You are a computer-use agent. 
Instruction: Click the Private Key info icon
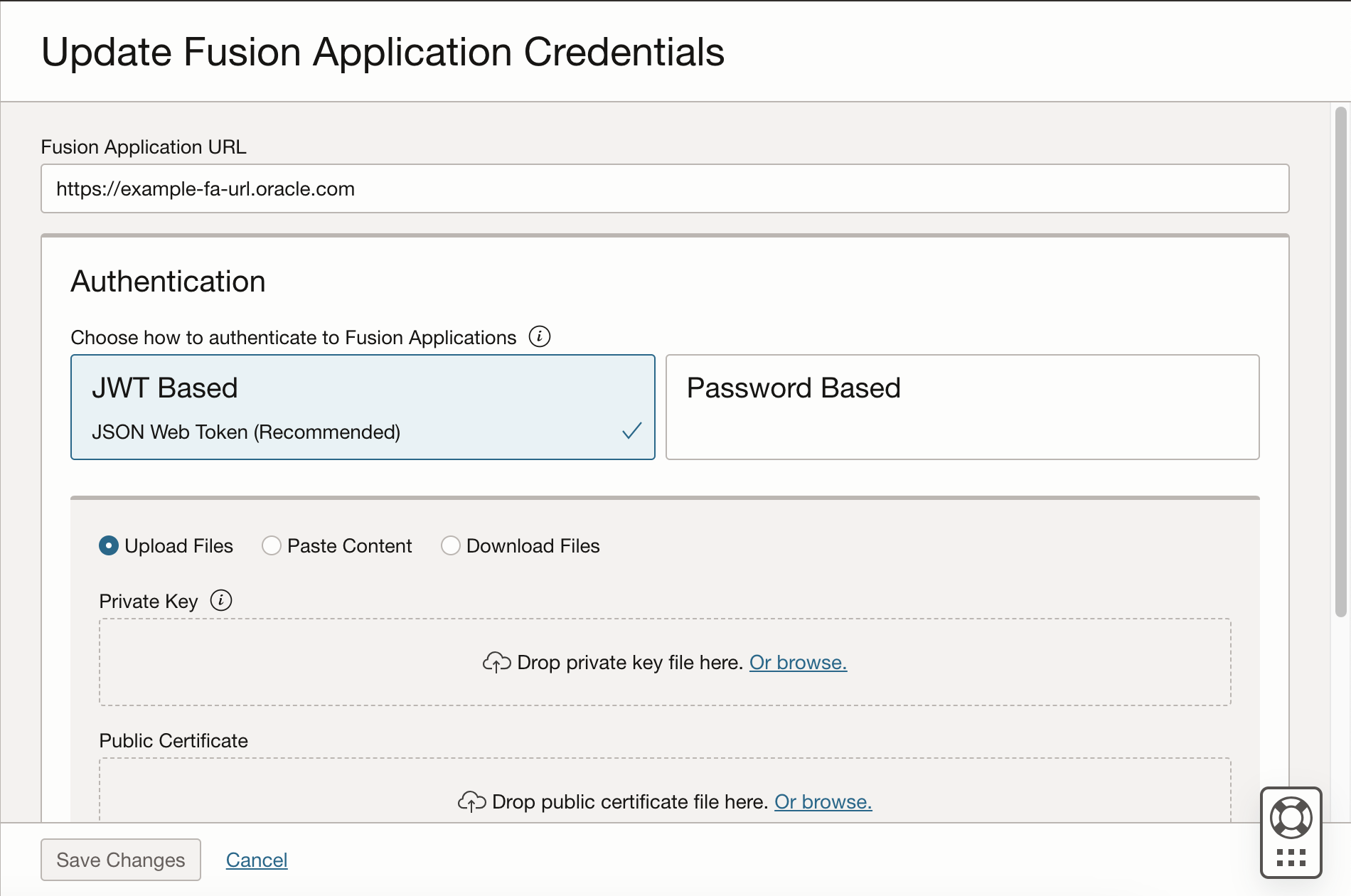221,600
